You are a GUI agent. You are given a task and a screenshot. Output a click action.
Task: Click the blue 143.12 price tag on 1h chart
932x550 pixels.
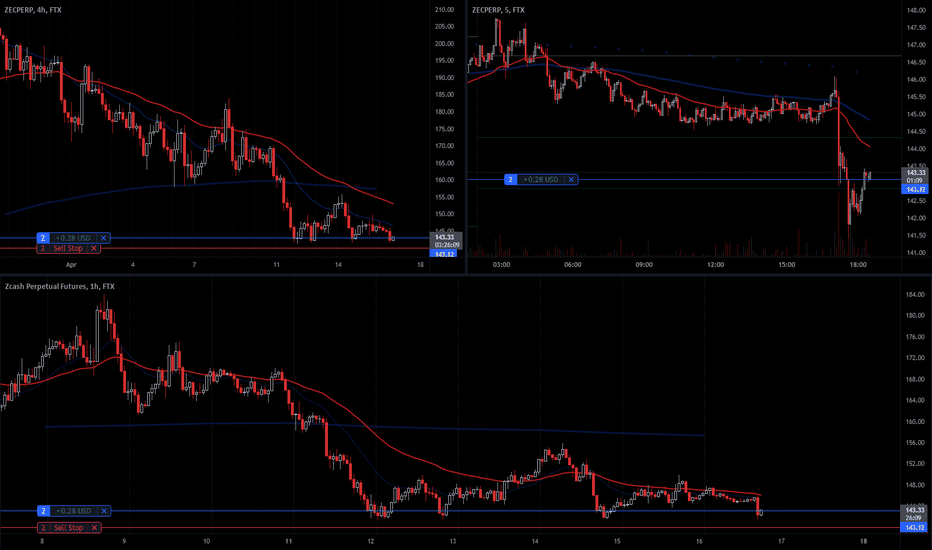point(915,527)
